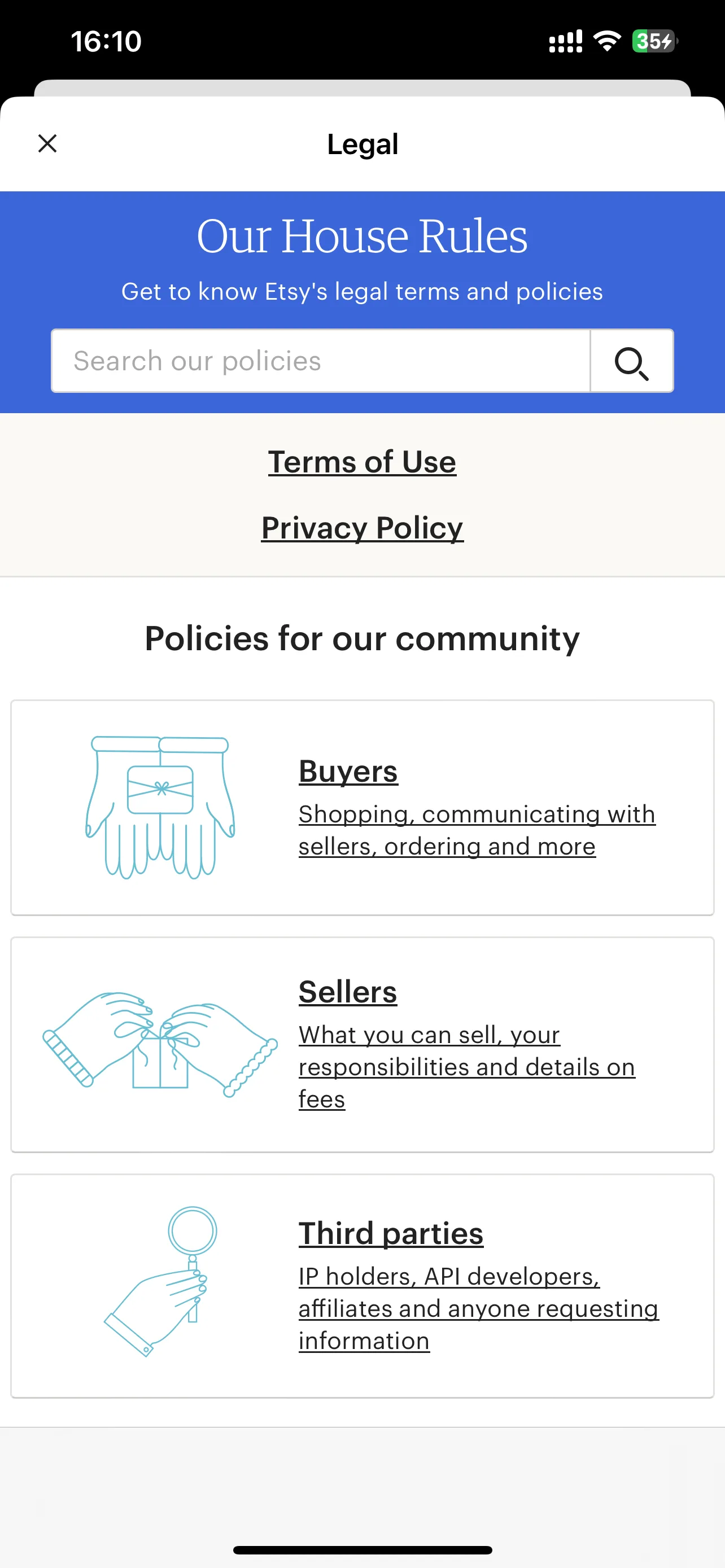This screenshot has height=1568, width=725.
Task: Close the Legal sheet with the X icon
Action: pos(47,144)
